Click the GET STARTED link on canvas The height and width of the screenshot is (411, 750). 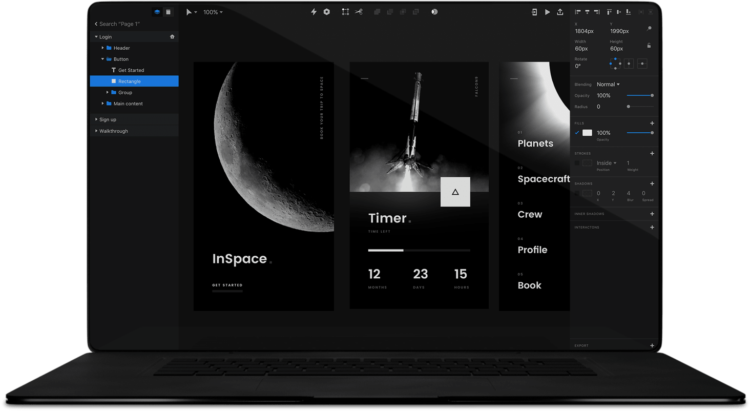coord(227,285)
